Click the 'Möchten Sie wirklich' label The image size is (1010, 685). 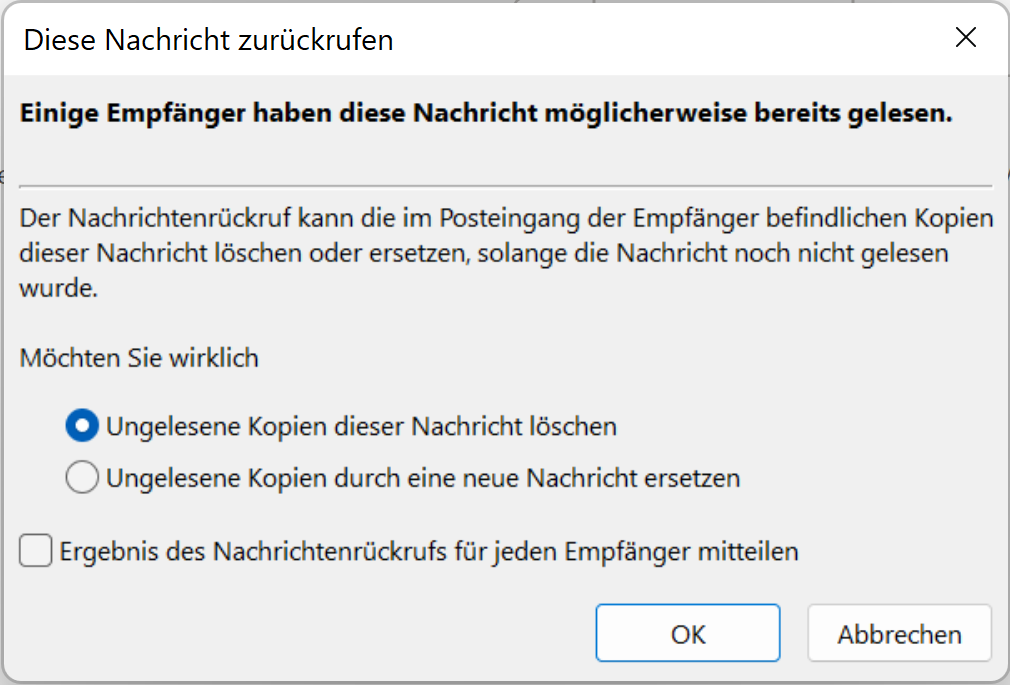139,358
